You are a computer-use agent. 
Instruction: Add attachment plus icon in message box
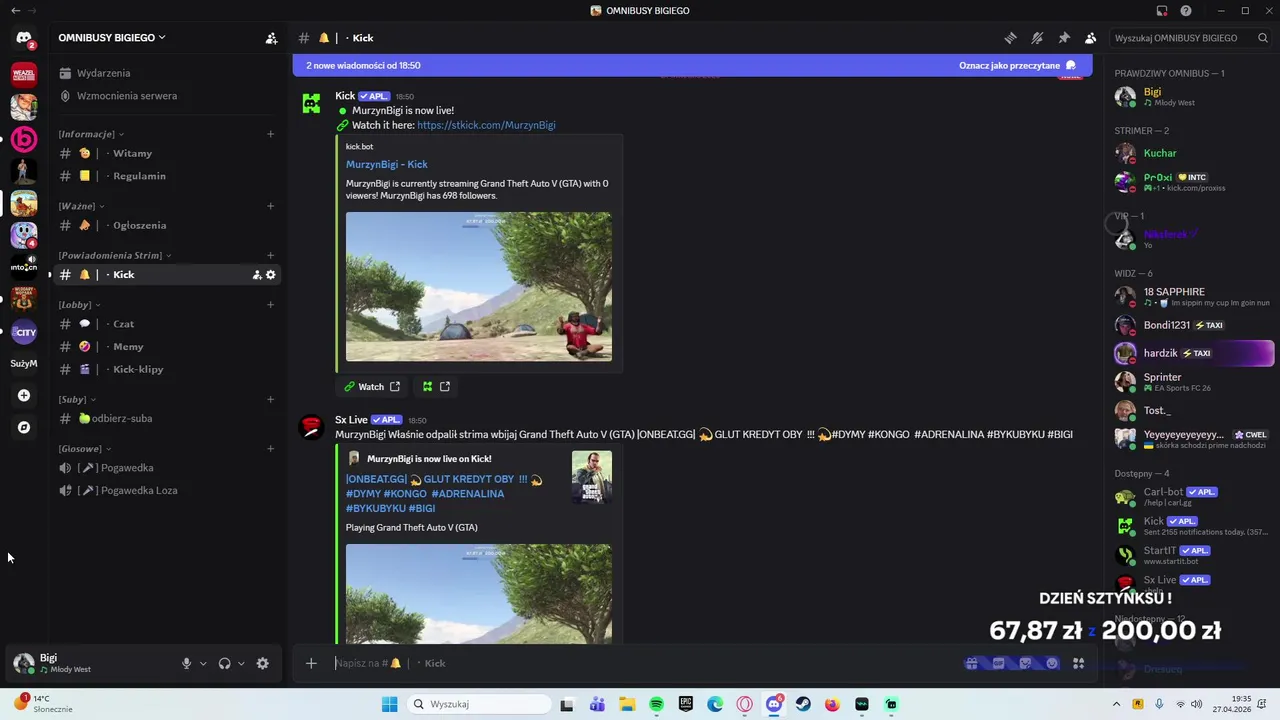click(x=311, y=663)
